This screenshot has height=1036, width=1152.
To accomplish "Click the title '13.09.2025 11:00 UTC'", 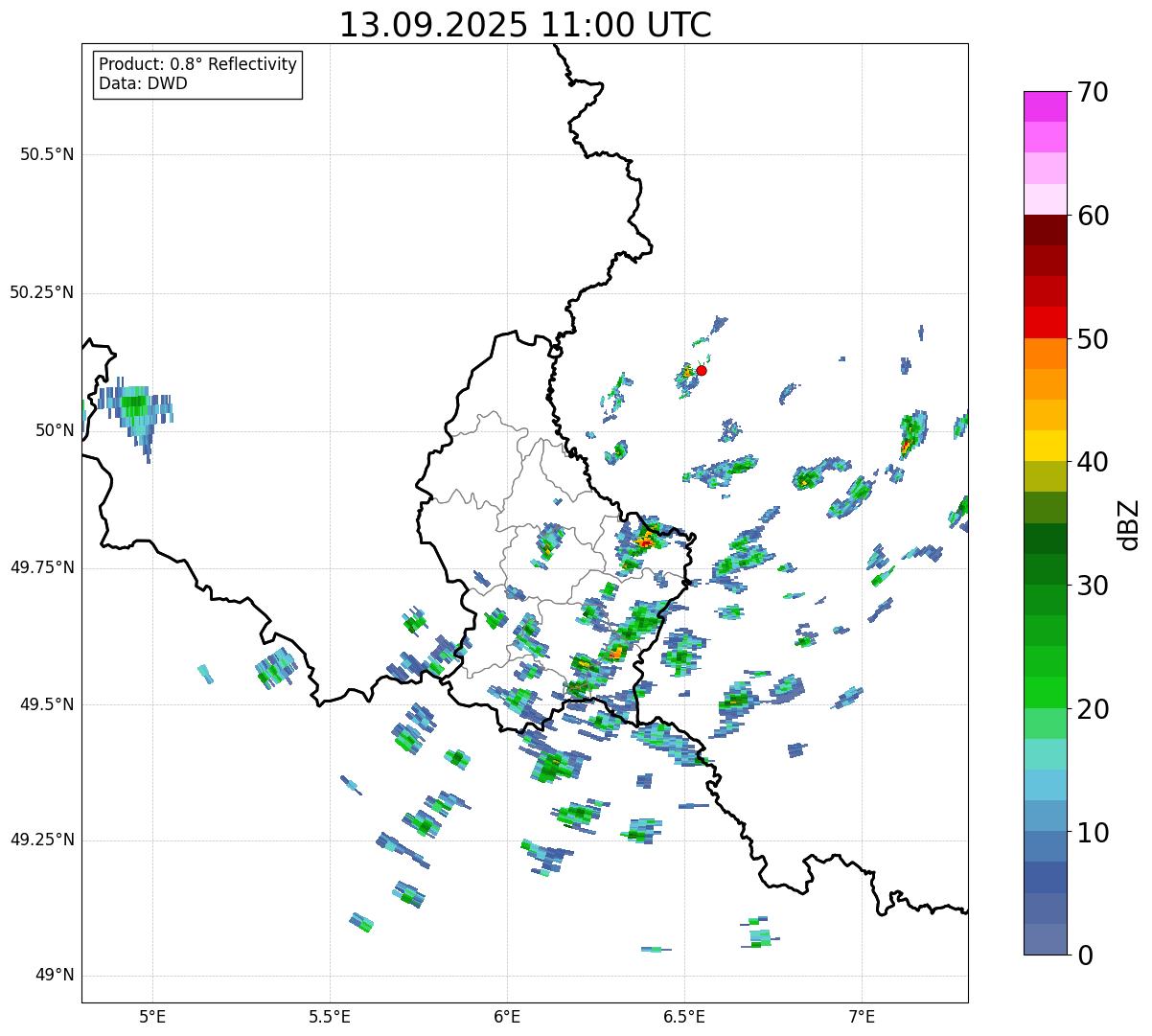I will pos(525,25).
